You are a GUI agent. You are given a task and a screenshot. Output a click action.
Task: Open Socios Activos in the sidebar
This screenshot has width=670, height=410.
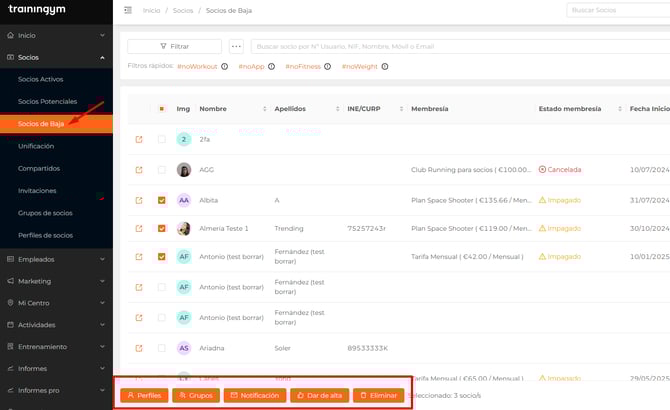41,79
